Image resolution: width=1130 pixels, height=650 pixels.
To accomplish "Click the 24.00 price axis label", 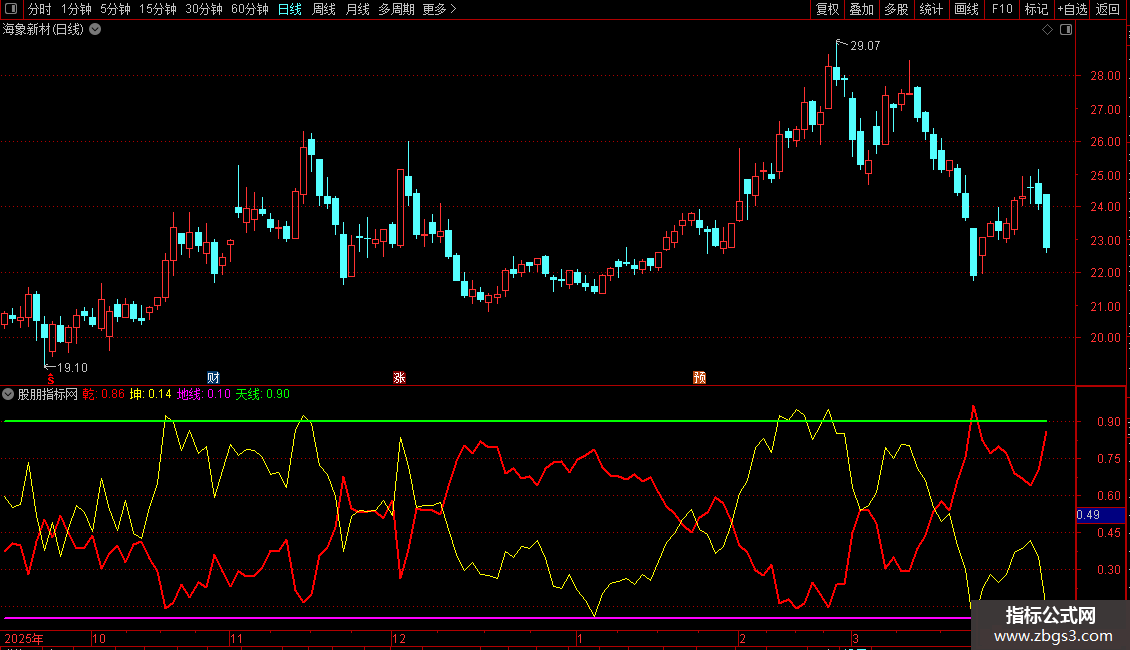I will pyautogui.click(x=1105, y=207).
